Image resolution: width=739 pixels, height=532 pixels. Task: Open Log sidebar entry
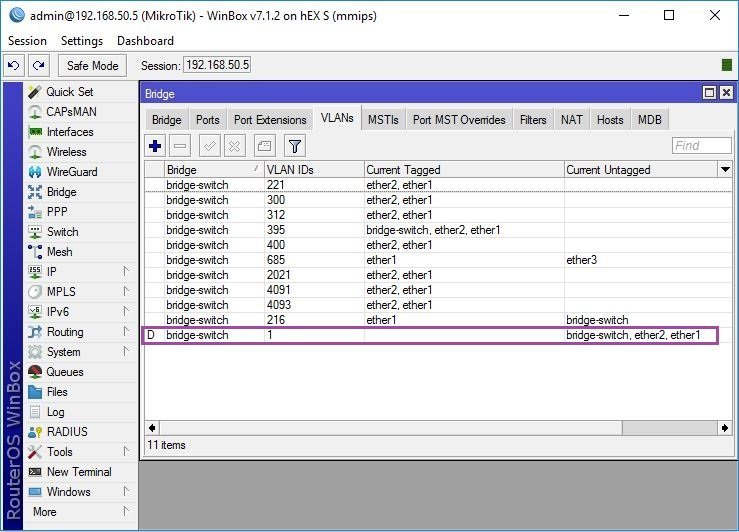[x=55, y=412]
